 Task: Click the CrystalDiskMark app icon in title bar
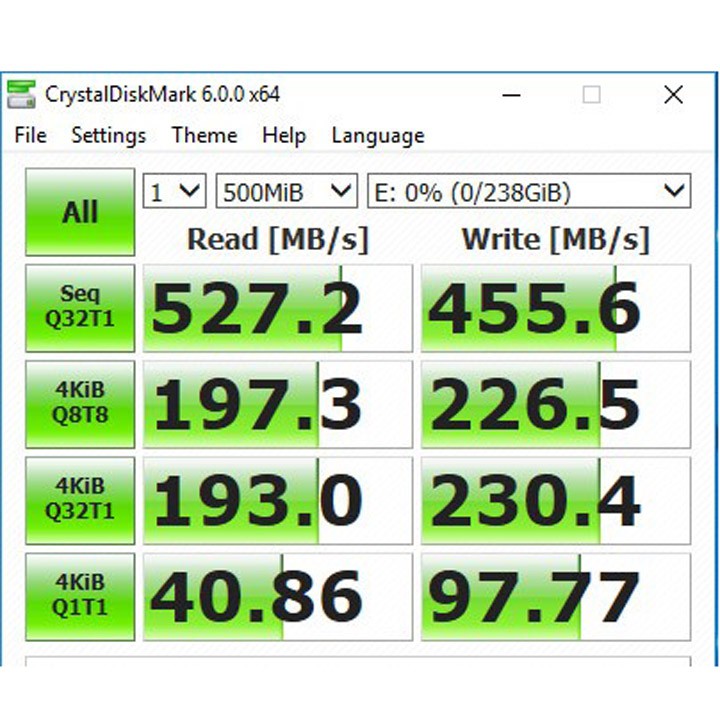[x=21, y=95]
